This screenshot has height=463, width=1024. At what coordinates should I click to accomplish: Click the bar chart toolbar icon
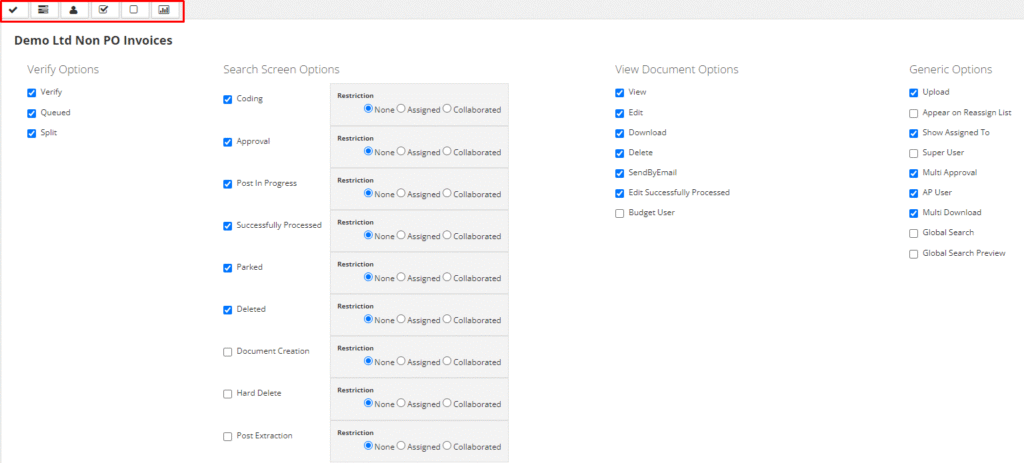(x=164, y=10)
